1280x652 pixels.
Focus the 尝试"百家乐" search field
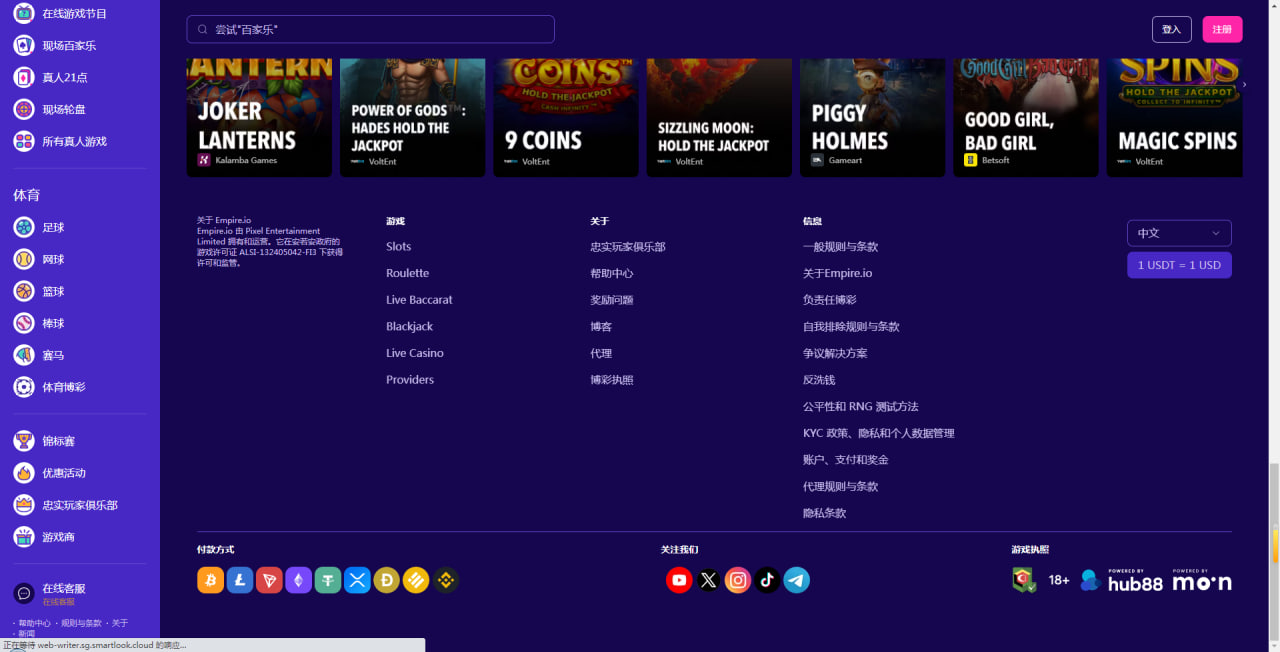[370, 29]
